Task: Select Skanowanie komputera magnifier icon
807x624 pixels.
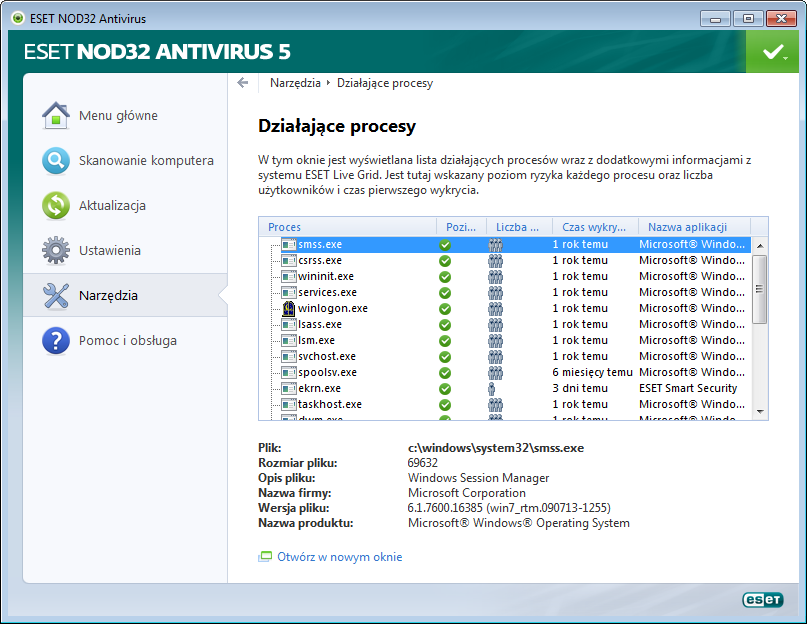Action: 56,161
